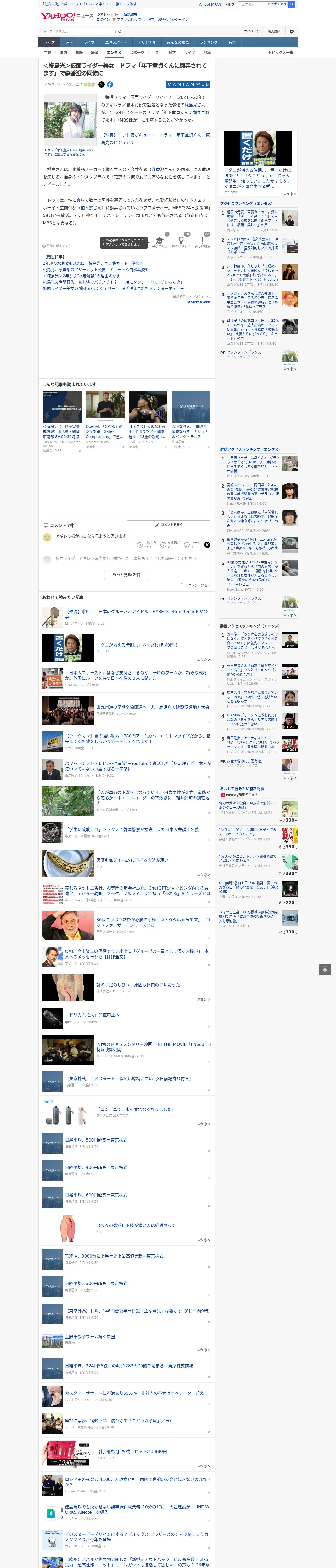Share first comment on X

click(207, 545)
